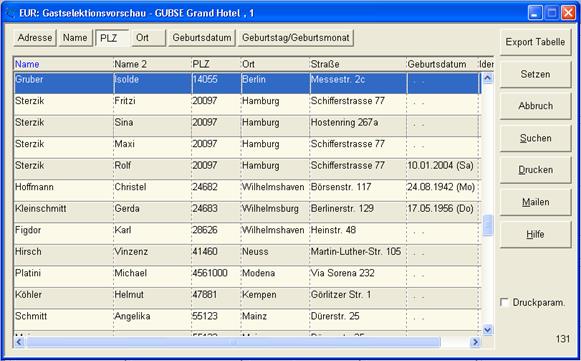This screenshot has height=361, width=581.
Task: Select the PLZ sort button
Action: pyautogui.click(x=112, y=38)
